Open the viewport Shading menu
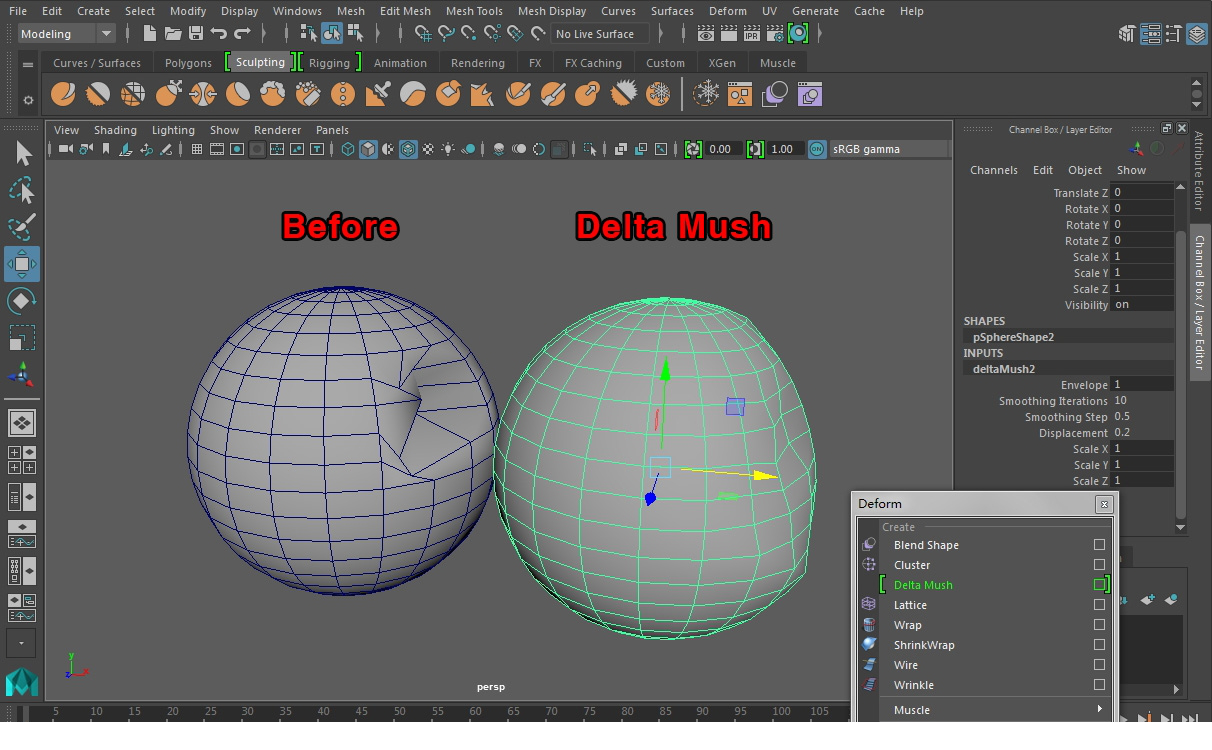Screen dimensions: 1212x750 click(115, 130)
